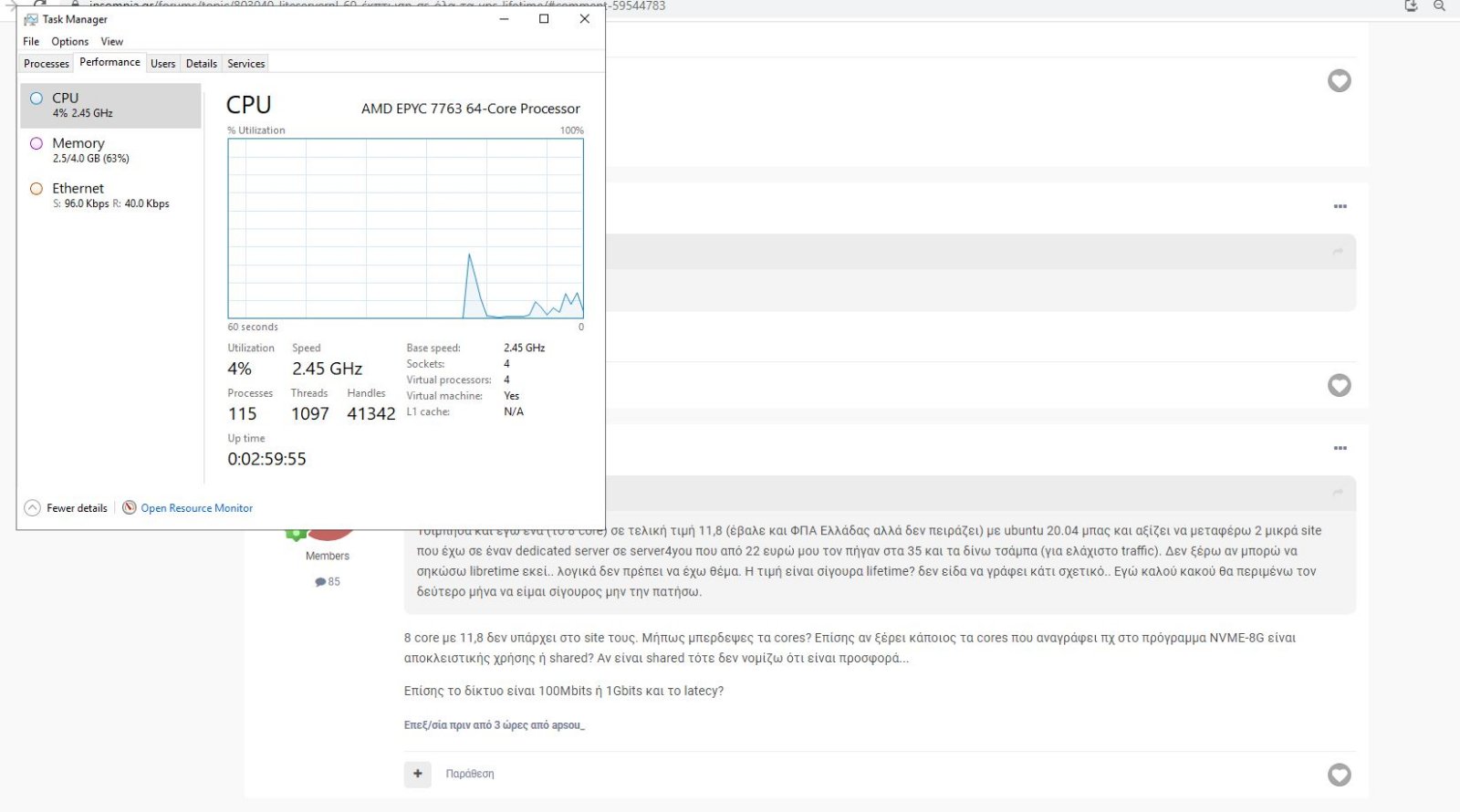Image resolution: width=1460 pixels, height=812 pixels.
Task: Select the Performance tab
Action: click(109, 62)
